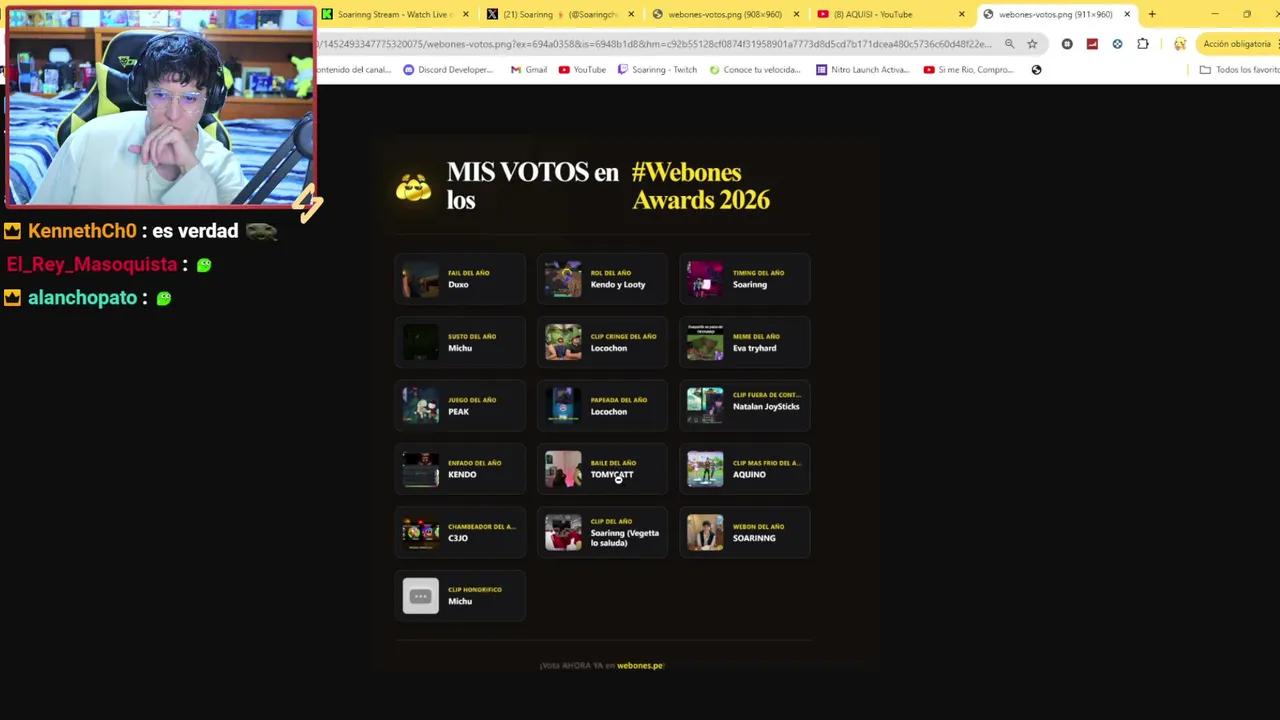Click the Fail del Año Duxo thumbnail
This screenshot has width=1280, height=720.
tap(420, 279)
